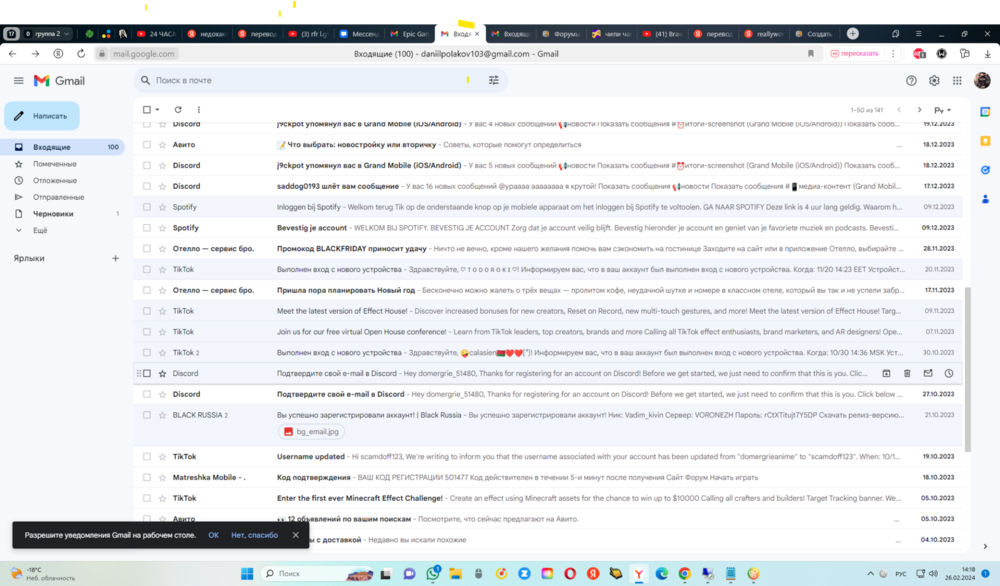
Task: Open Google Calendar side panel
Action: pos(985,112)
